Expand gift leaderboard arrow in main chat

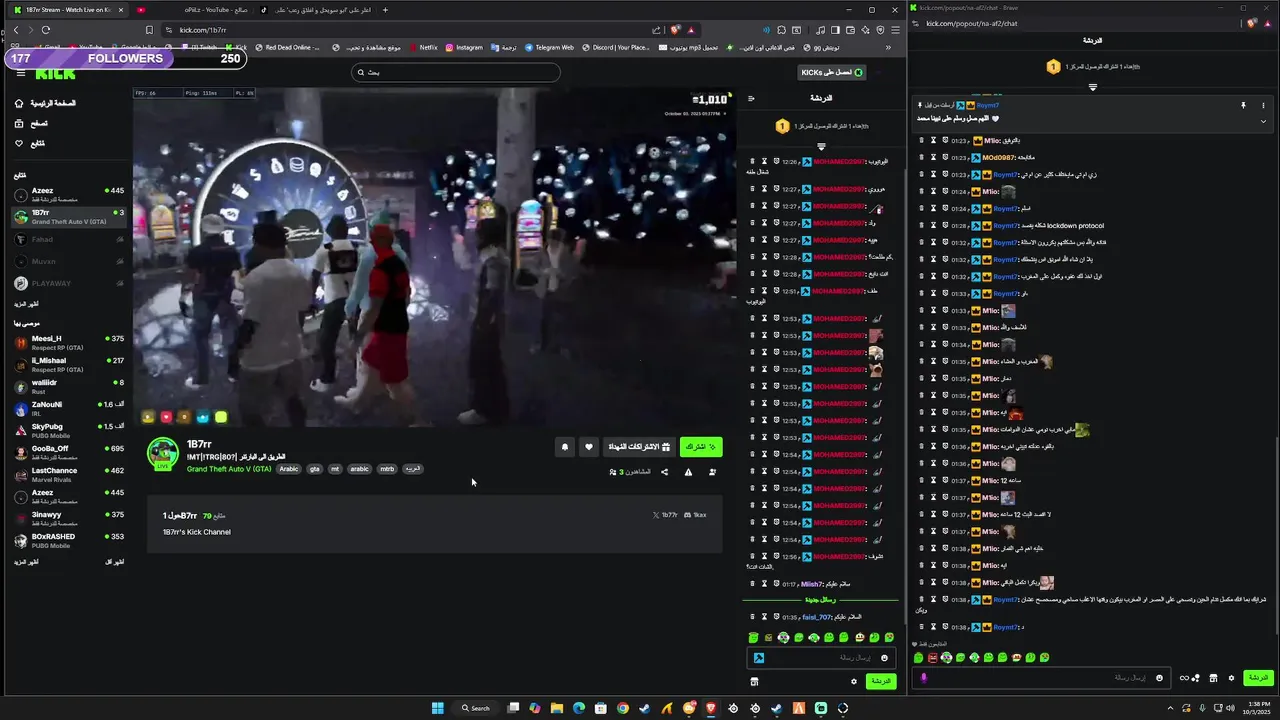point(821,147)
